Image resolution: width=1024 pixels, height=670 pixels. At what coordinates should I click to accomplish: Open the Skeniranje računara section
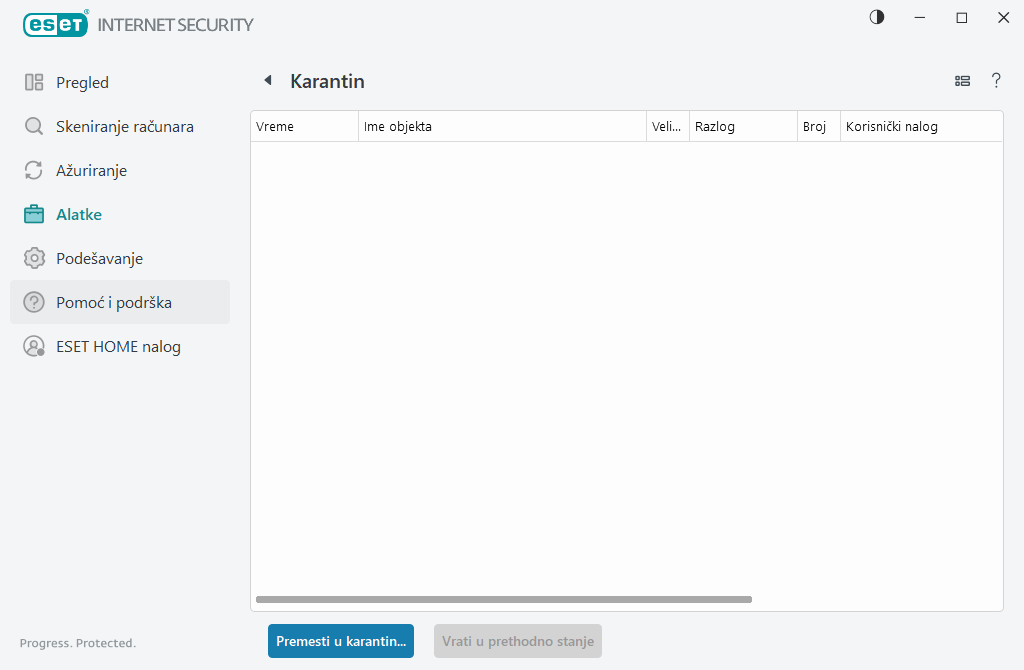pyautogui.click(x=124, y=127)
